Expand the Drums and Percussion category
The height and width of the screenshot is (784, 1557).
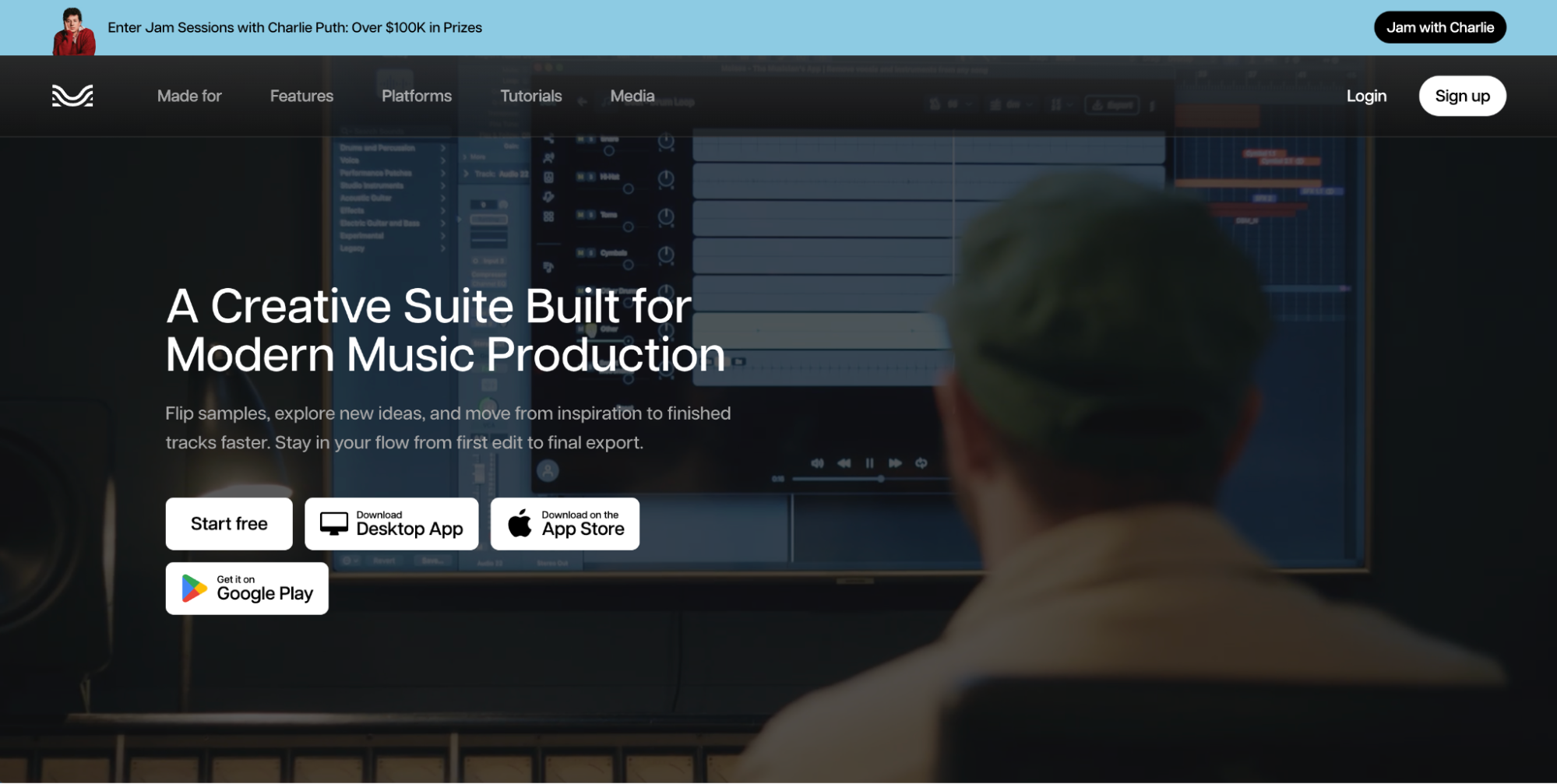[x=442, y=148]
